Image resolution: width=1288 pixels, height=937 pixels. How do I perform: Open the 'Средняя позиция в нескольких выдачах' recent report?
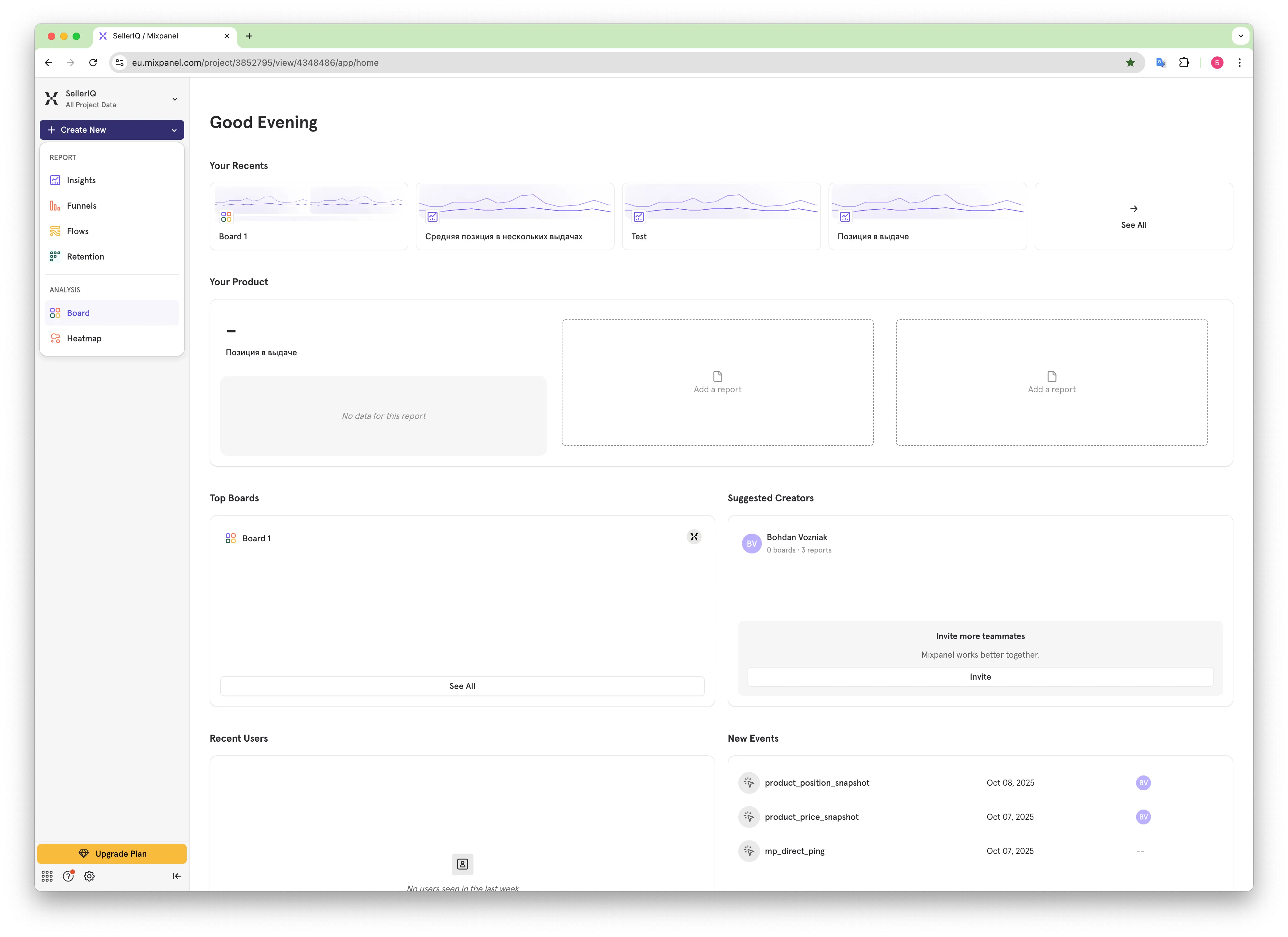[515, 216]
